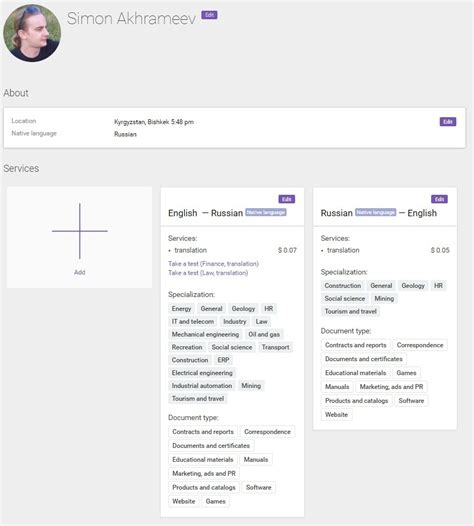Image resolution: width=474 pixels, height=526 pixels.
Task: Click the plus icon to add service
Action: coord(80,231)
